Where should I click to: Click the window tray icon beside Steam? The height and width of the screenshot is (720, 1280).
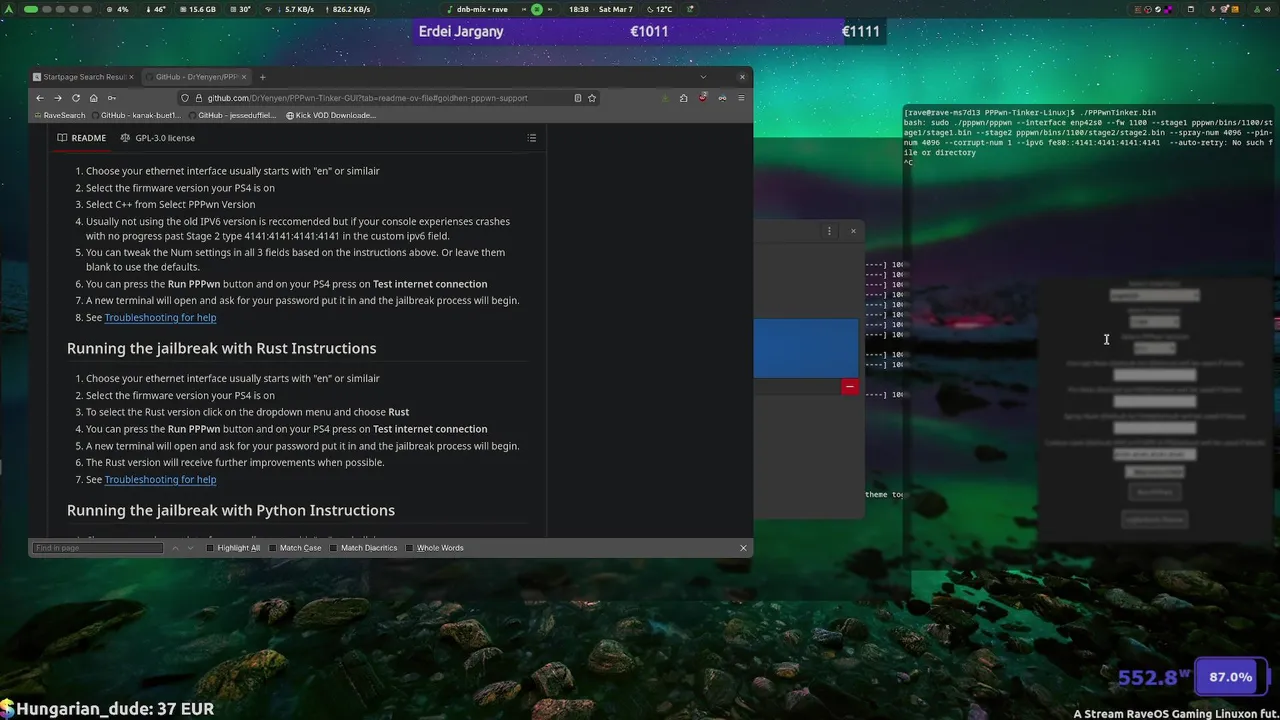[1191, 9]
